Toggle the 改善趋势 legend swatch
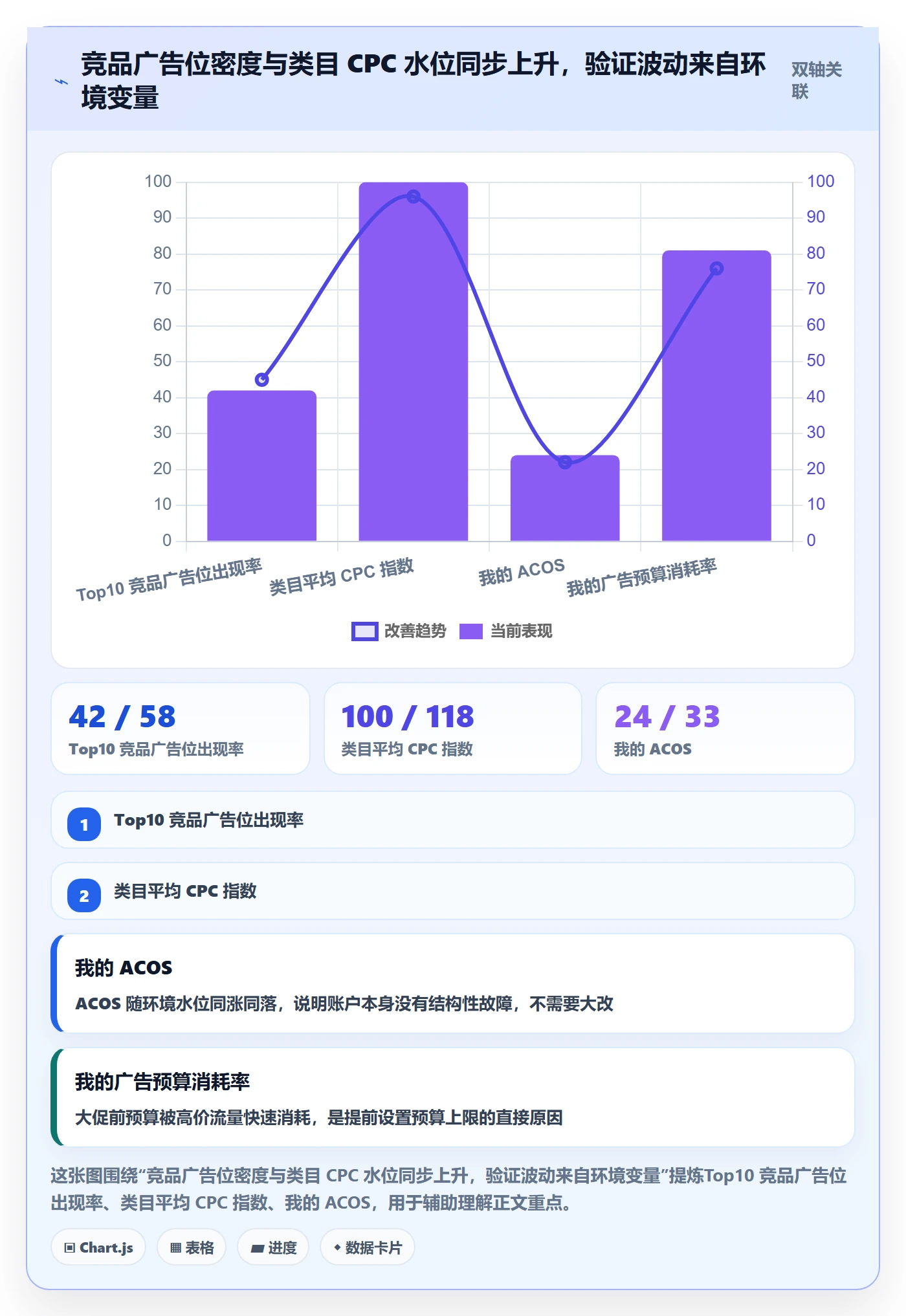The height and width of the screenshot is (1316, 906). 364,631
